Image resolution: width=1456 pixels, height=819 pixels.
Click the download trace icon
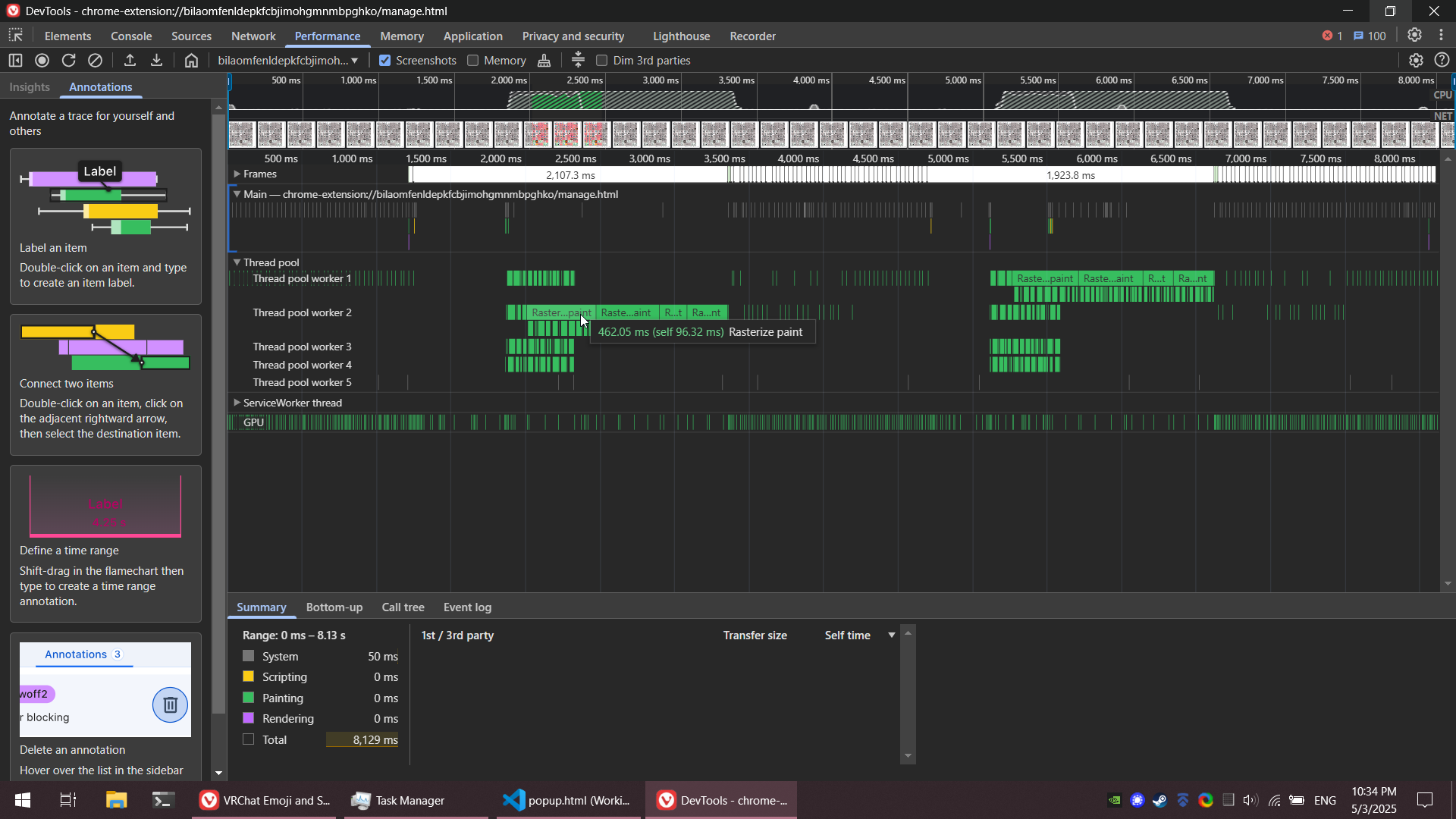[x=157, y=61]
